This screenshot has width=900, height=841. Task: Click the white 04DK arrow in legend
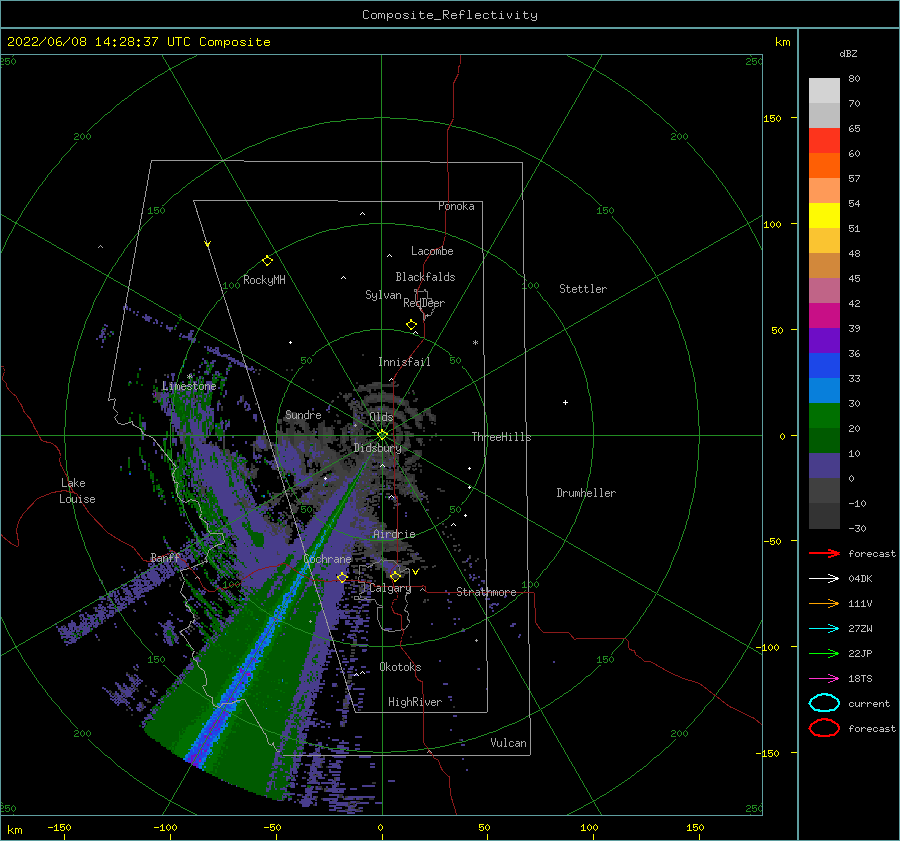824,578
